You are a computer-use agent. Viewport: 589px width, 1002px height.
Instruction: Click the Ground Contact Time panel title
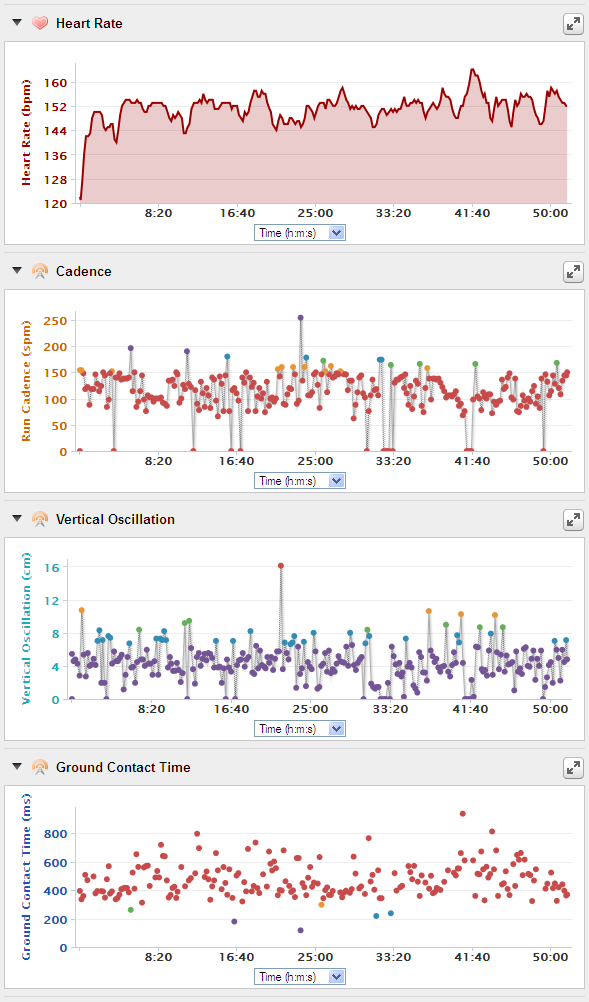point(123,767)
